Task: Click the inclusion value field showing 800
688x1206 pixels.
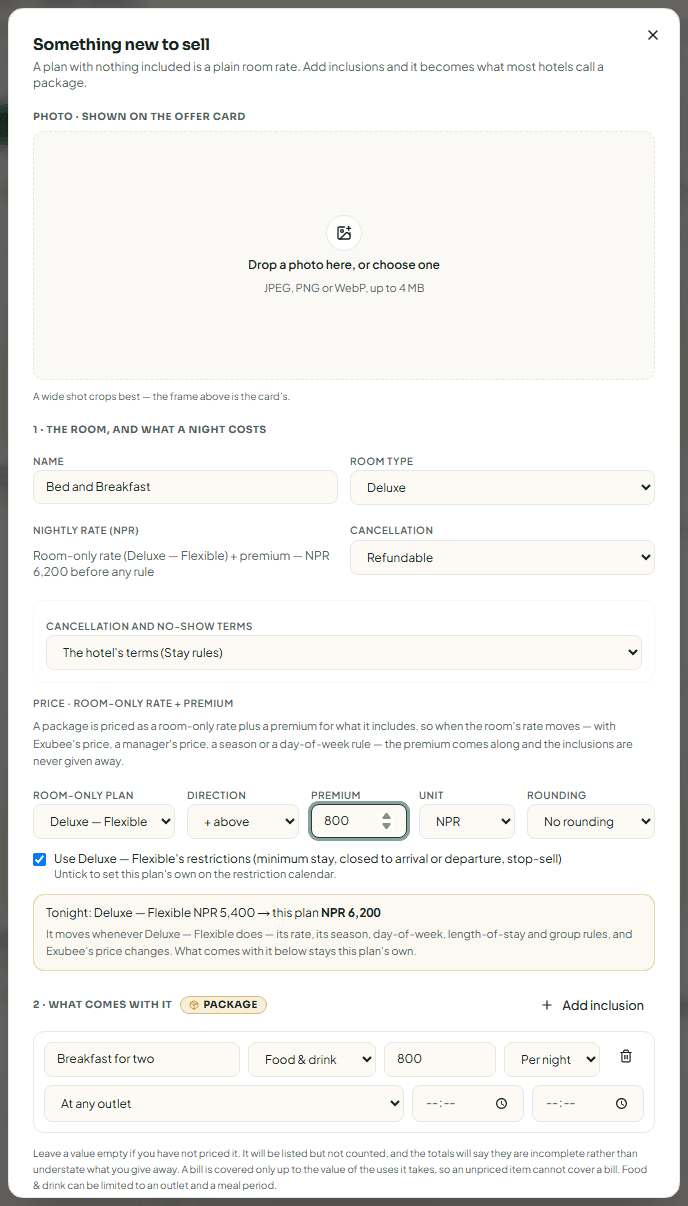Action: coord(440,1059)
